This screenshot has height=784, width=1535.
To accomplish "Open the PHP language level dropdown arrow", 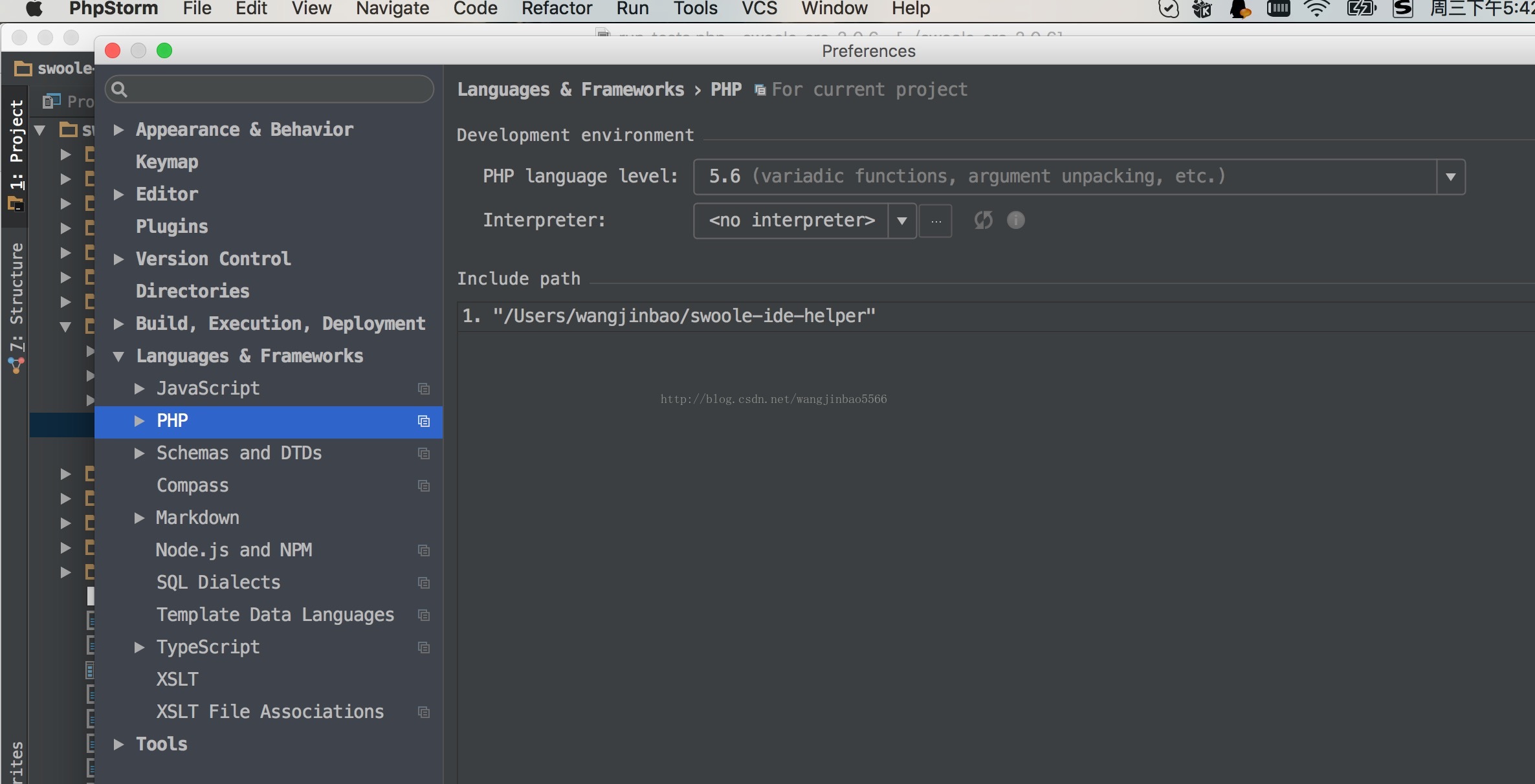I will click(1450, 177).
